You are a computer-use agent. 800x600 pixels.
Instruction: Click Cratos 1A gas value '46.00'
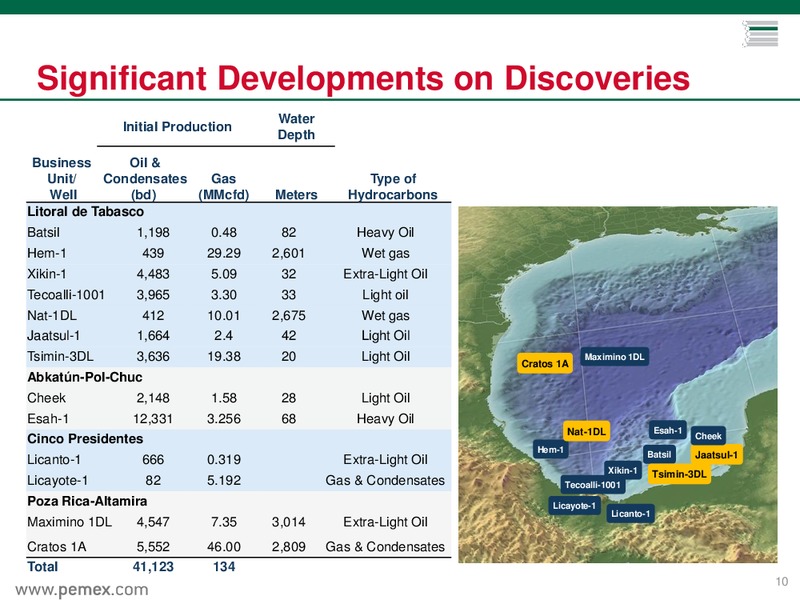(x=223, y=547)
